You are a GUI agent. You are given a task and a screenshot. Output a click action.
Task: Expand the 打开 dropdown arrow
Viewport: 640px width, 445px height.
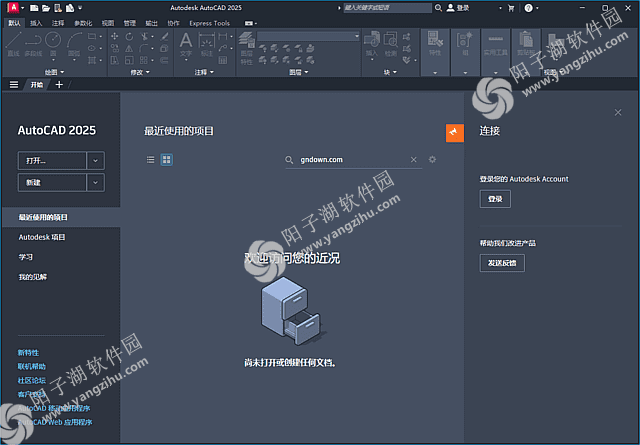click(x=96, y=160)
